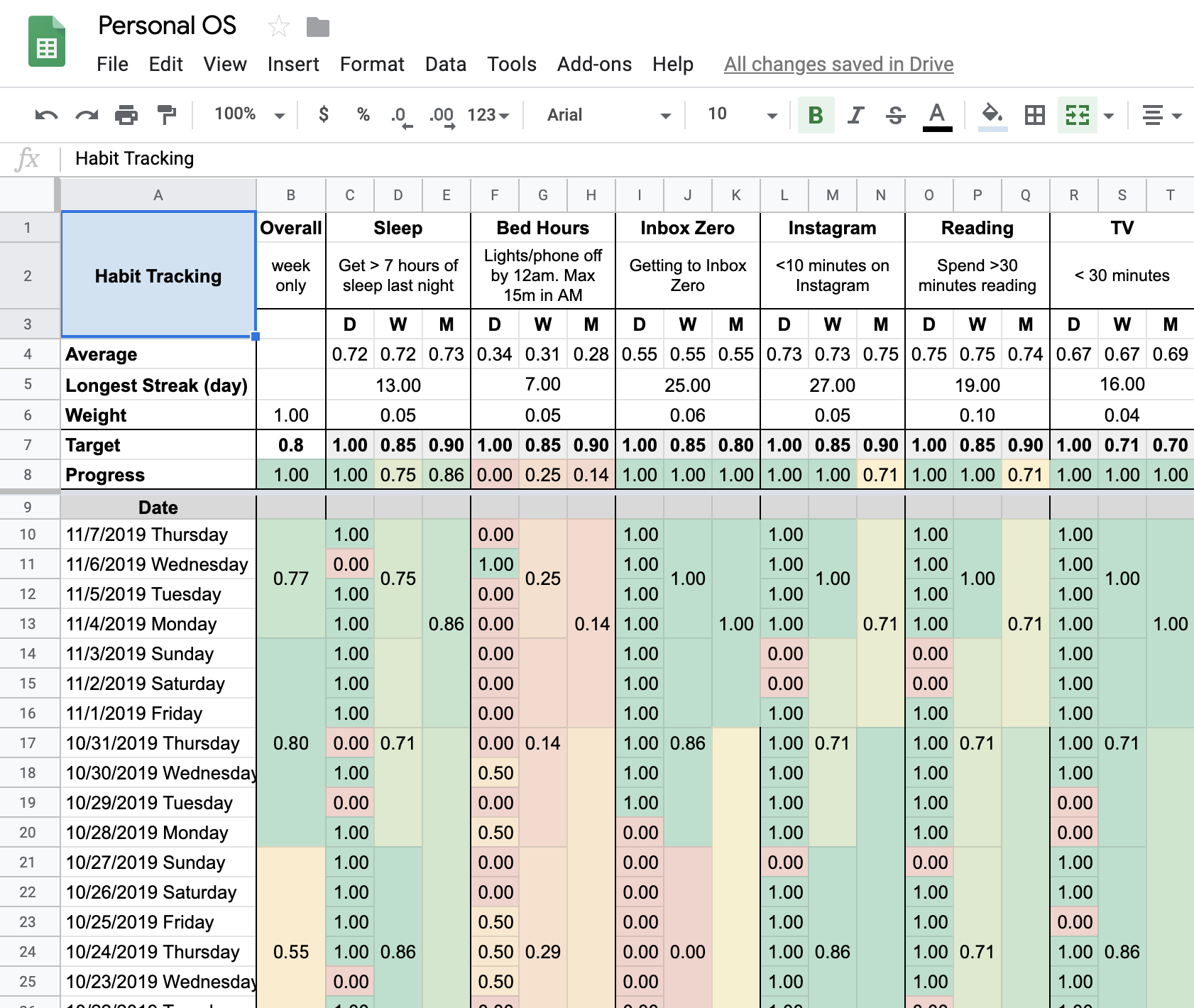Click the Progress label cell
The width and height of the screenshot is (1194, 1008).
click(158, 475)
